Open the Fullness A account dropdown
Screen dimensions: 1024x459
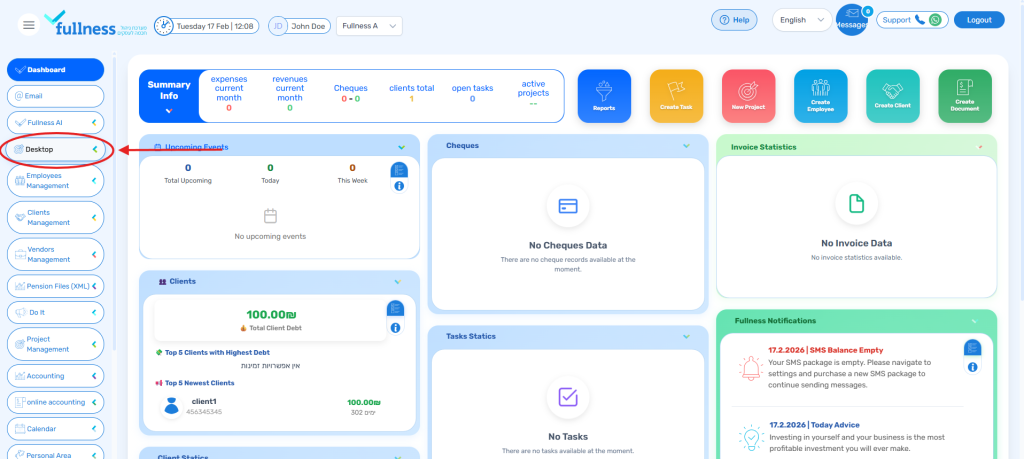[x=369, y=25]
